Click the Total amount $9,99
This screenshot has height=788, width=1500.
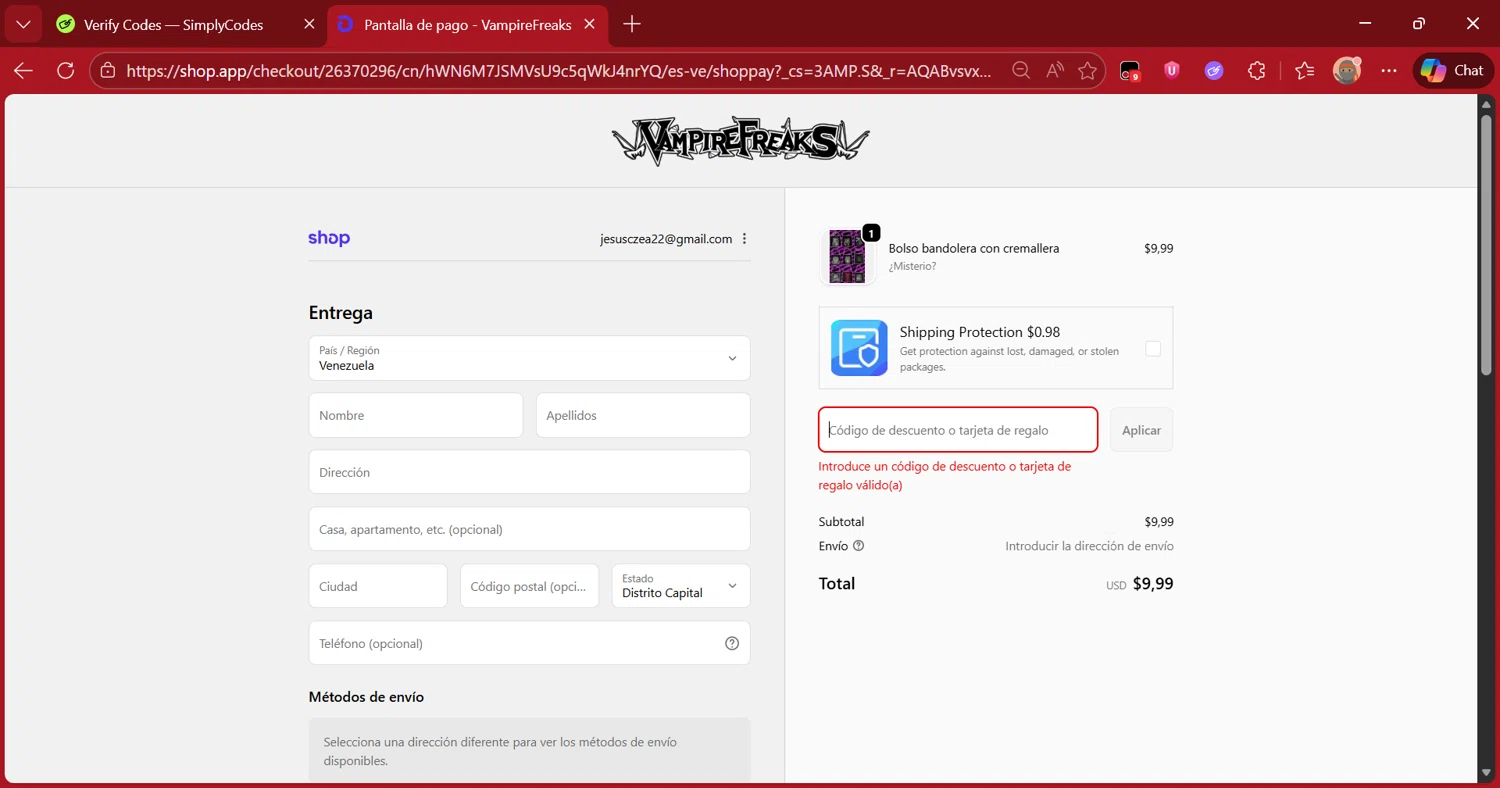[x=1153, y=584]
